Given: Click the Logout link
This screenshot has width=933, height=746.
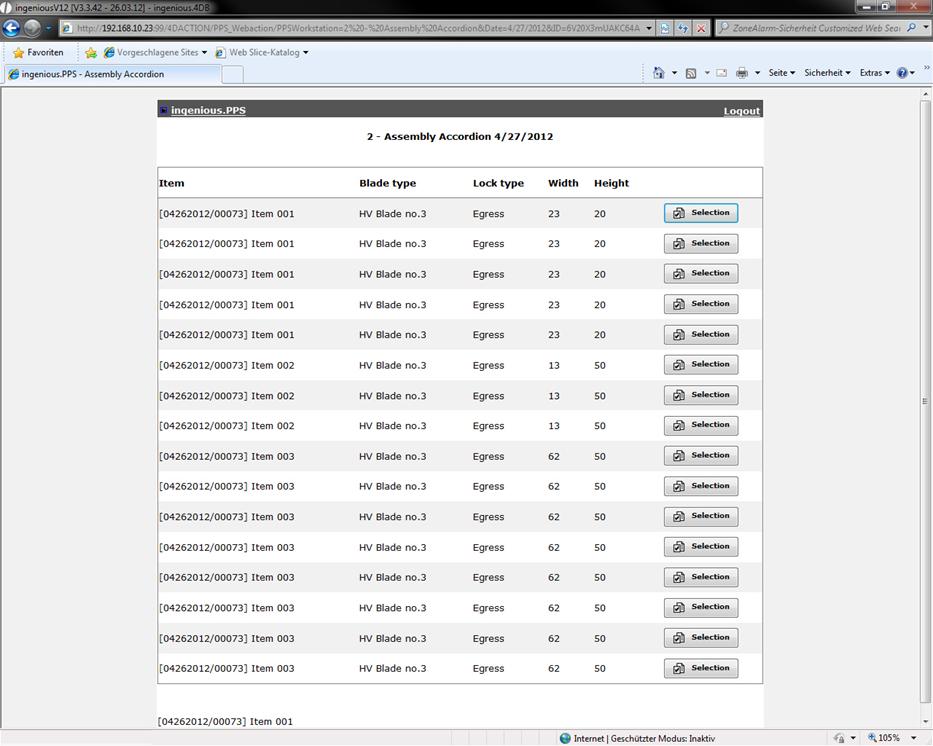Looking at the screenshot, I should 741,111.
